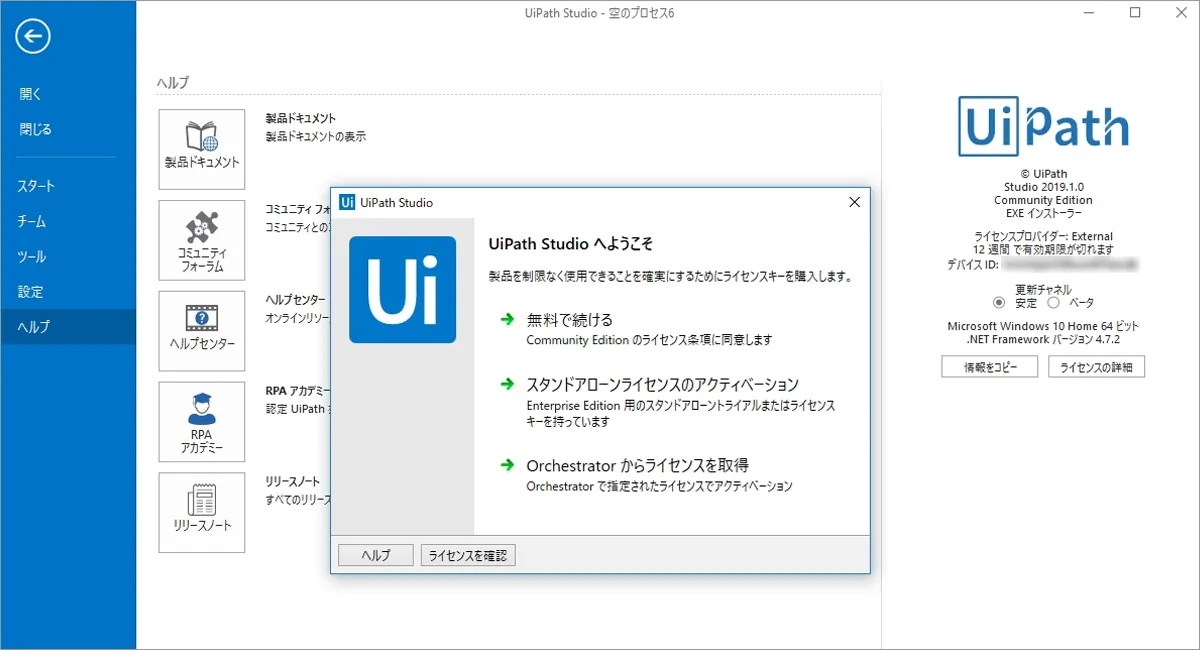1200x650 pixels.
Task: Click green arrow next to 無料で続ける
Action: click(506, 320)
